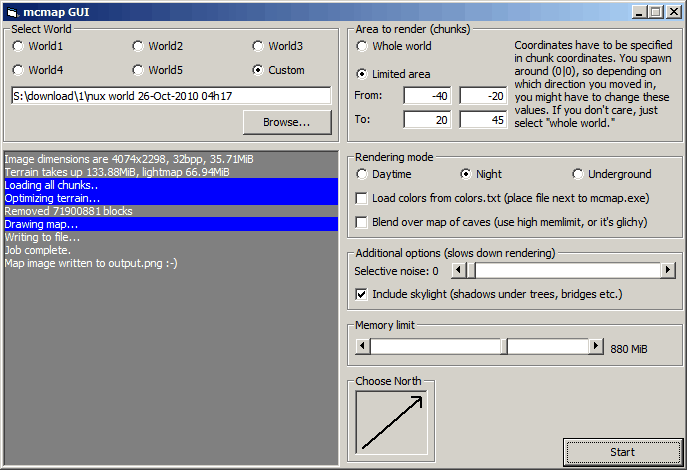Click the custom world path field
687x470 pixels.
pyautogui.click(x=171, y=96)
